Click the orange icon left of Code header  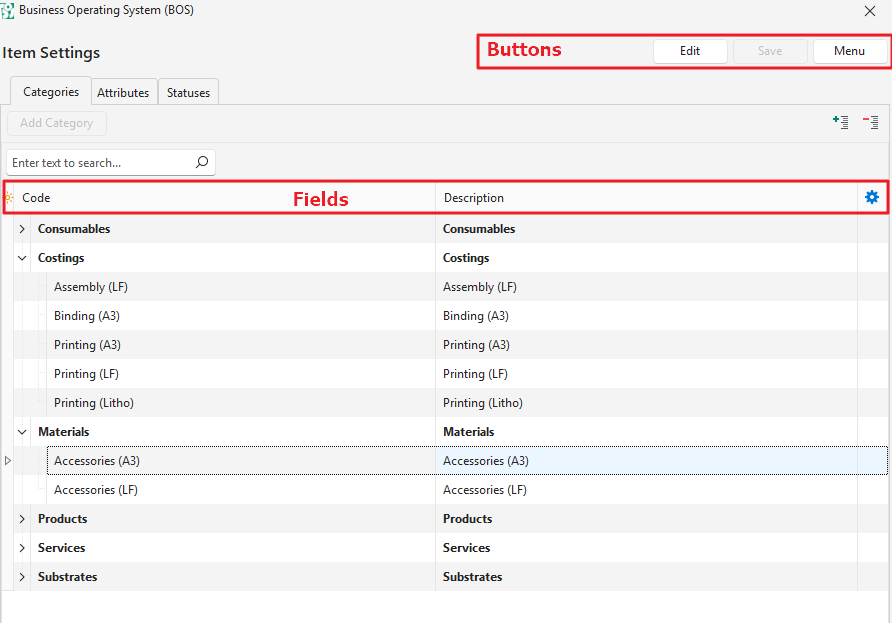9,198
